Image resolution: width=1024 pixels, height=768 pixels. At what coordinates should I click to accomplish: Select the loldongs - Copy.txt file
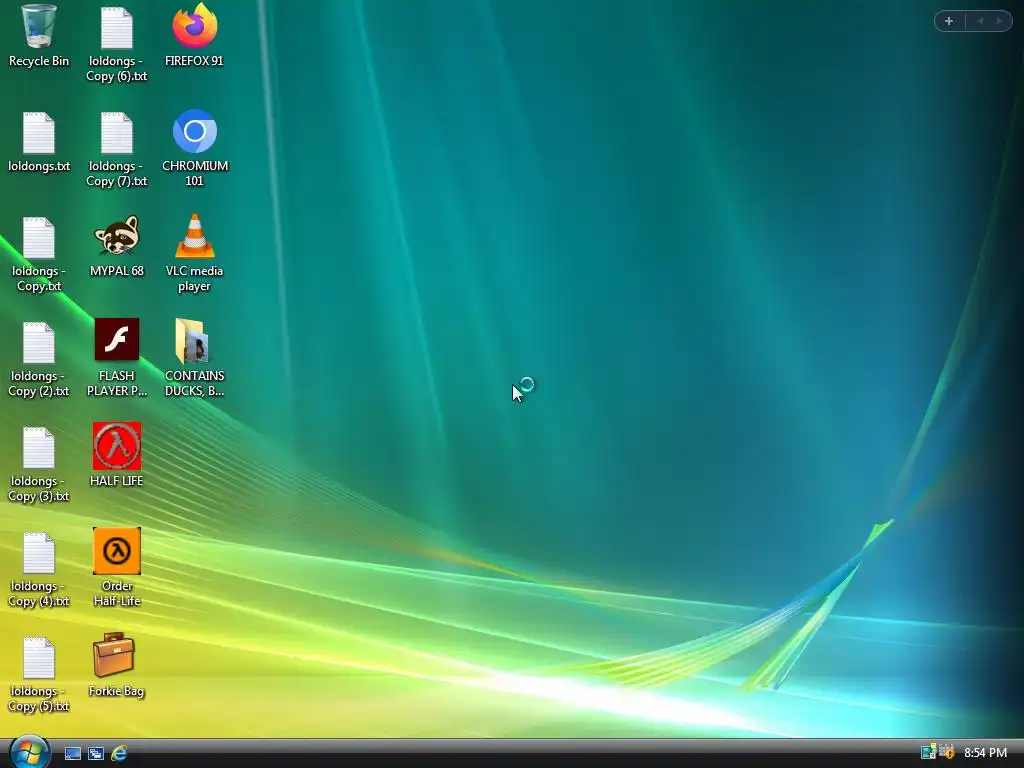39,254
